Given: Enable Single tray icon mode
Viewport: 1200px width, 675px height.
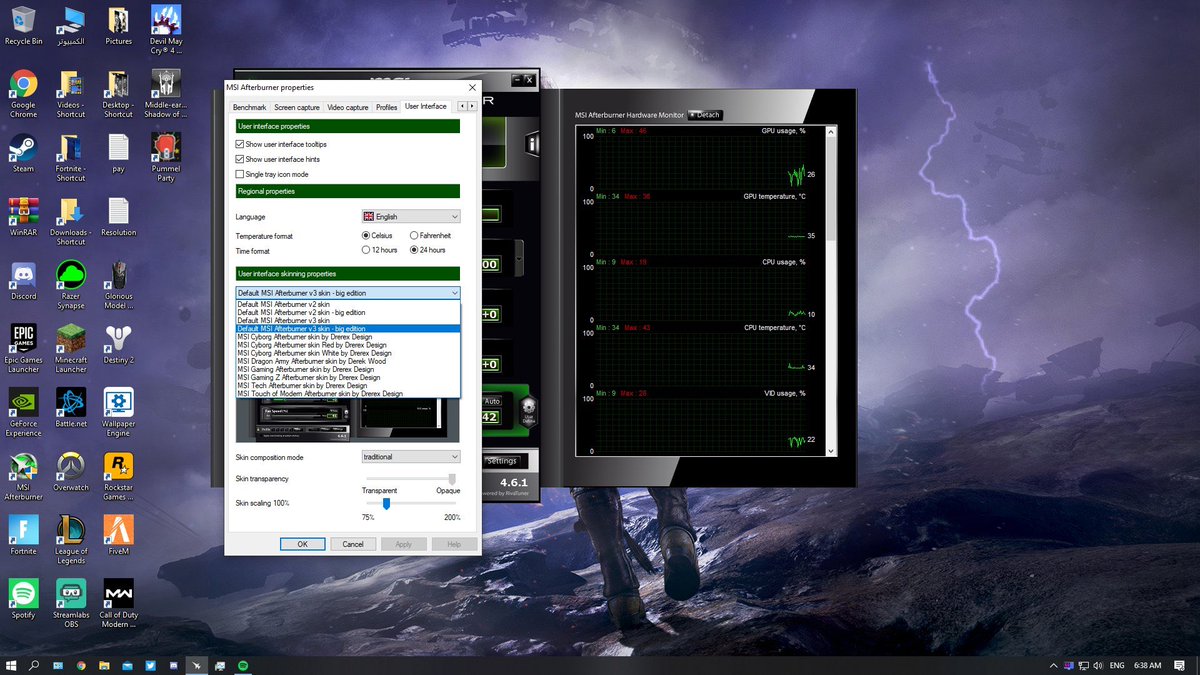Looking at the screenshot, I should [x=240, y=174].
